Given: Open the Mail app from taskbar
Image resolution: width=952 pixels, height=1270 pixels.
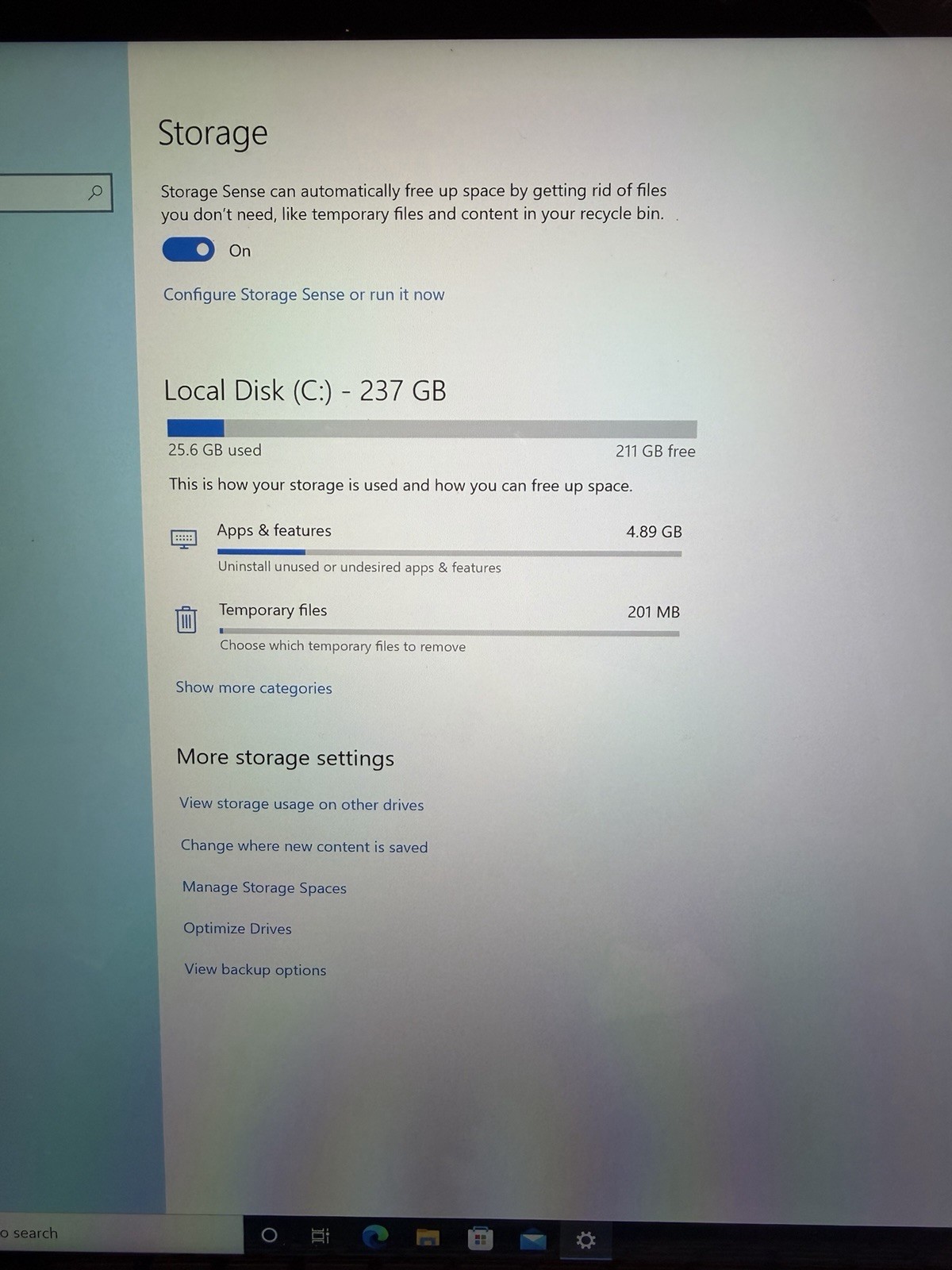Looking at the screenshot, I should (533, 1239).
